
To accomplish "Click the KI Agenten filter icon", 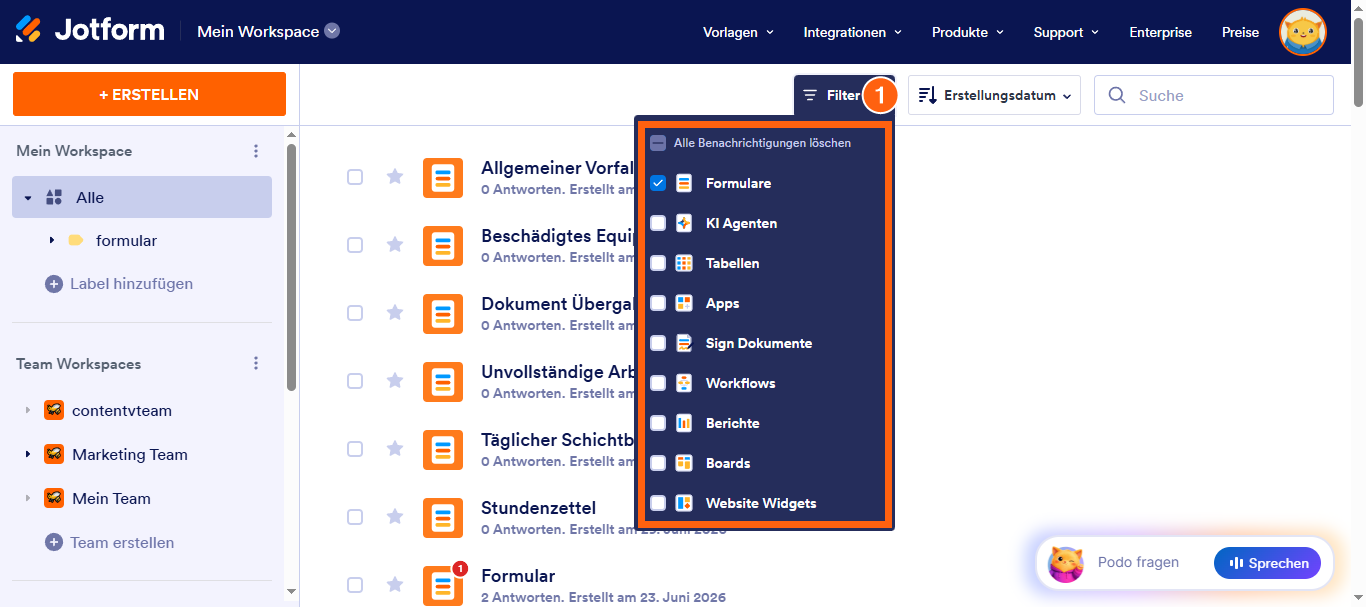I will (x=684, y=223).
